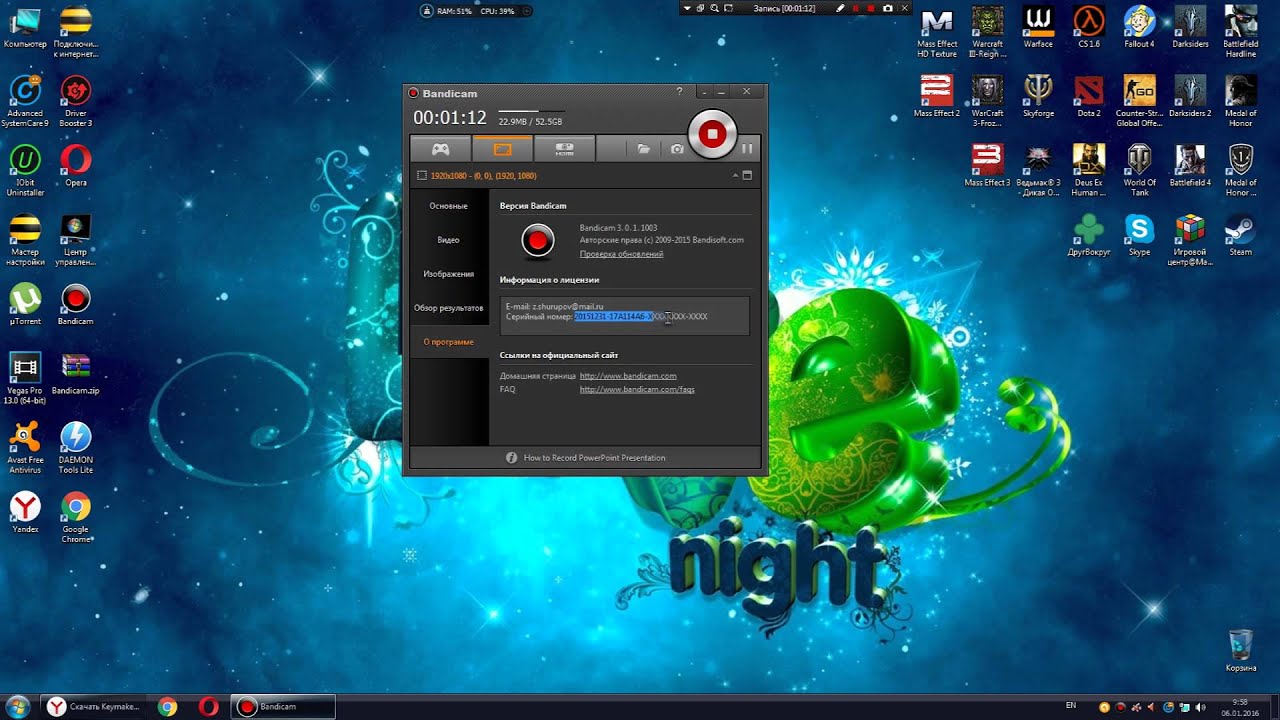Viewport: 1280px width, 720px height.
Task: Select HDMI device recording mode
Action: click(564, 149)
